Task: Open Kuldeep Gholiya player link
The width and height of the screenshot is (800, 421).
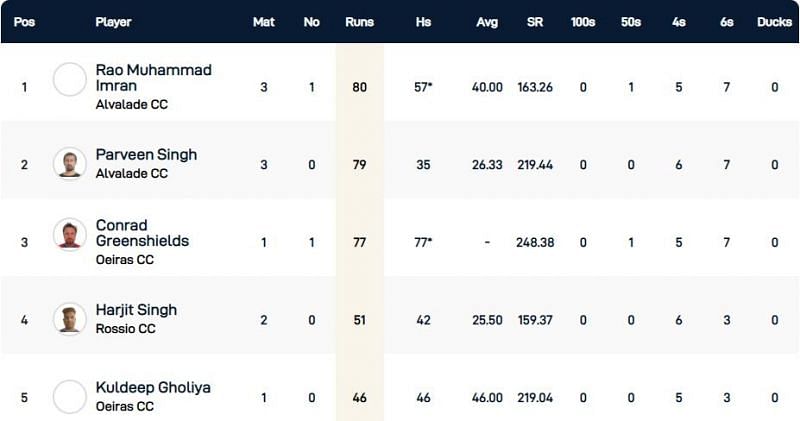Action: tap(153, 387)
